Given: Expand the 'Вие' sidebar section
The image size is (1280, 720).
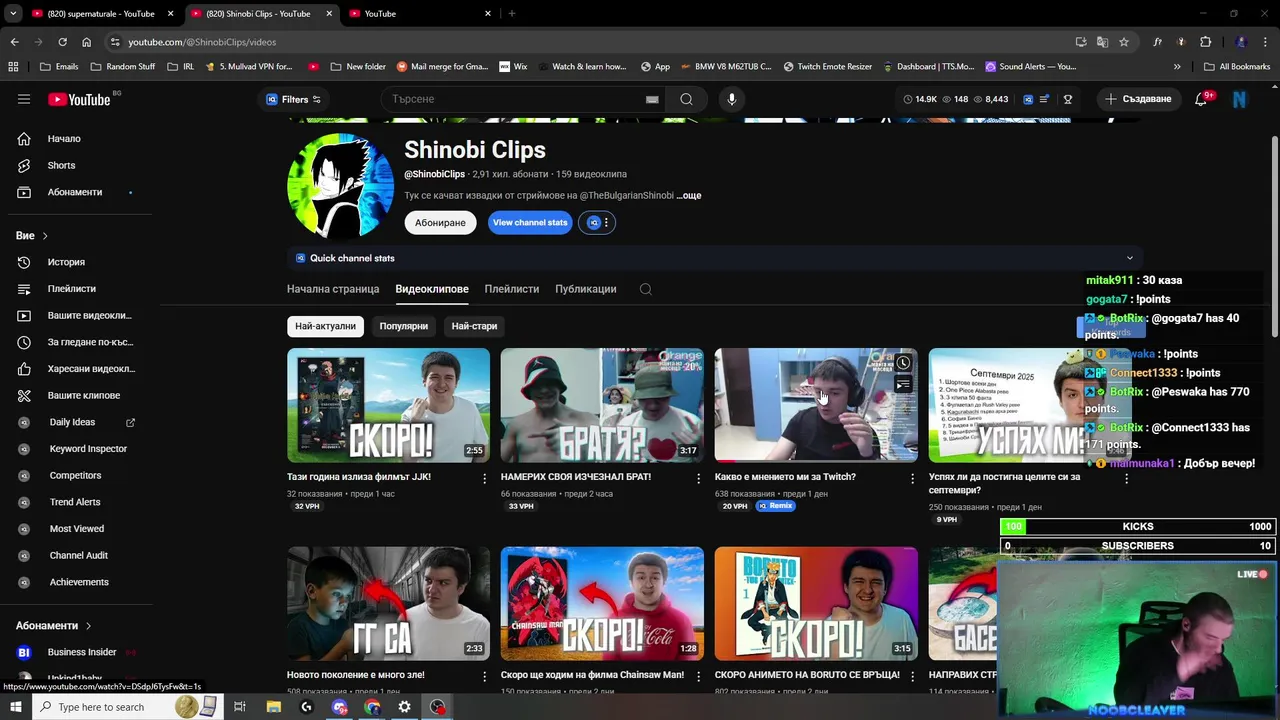Looking at the screenshot, I should pyautogui.click(x=32, y=236).
